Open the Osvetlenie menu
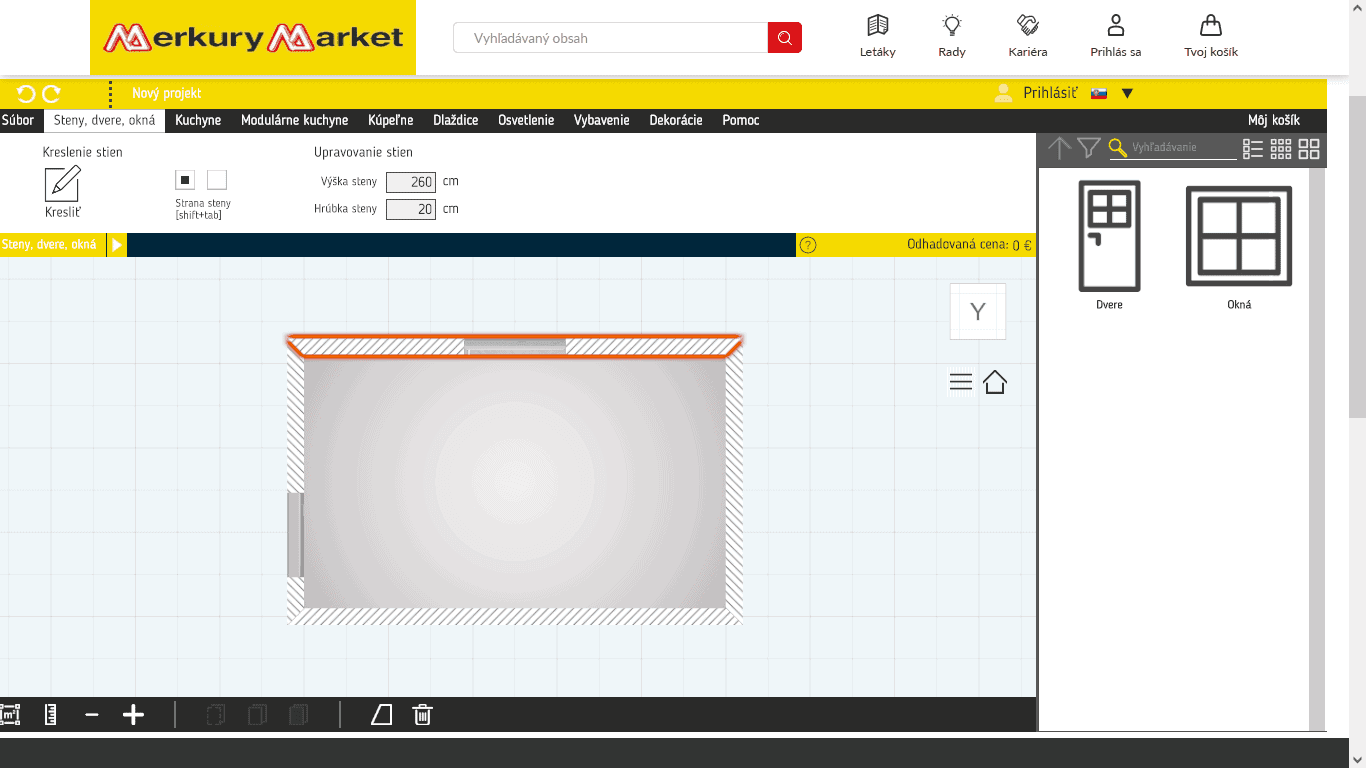The image size is (1366, 768). (x=526, y=120)
